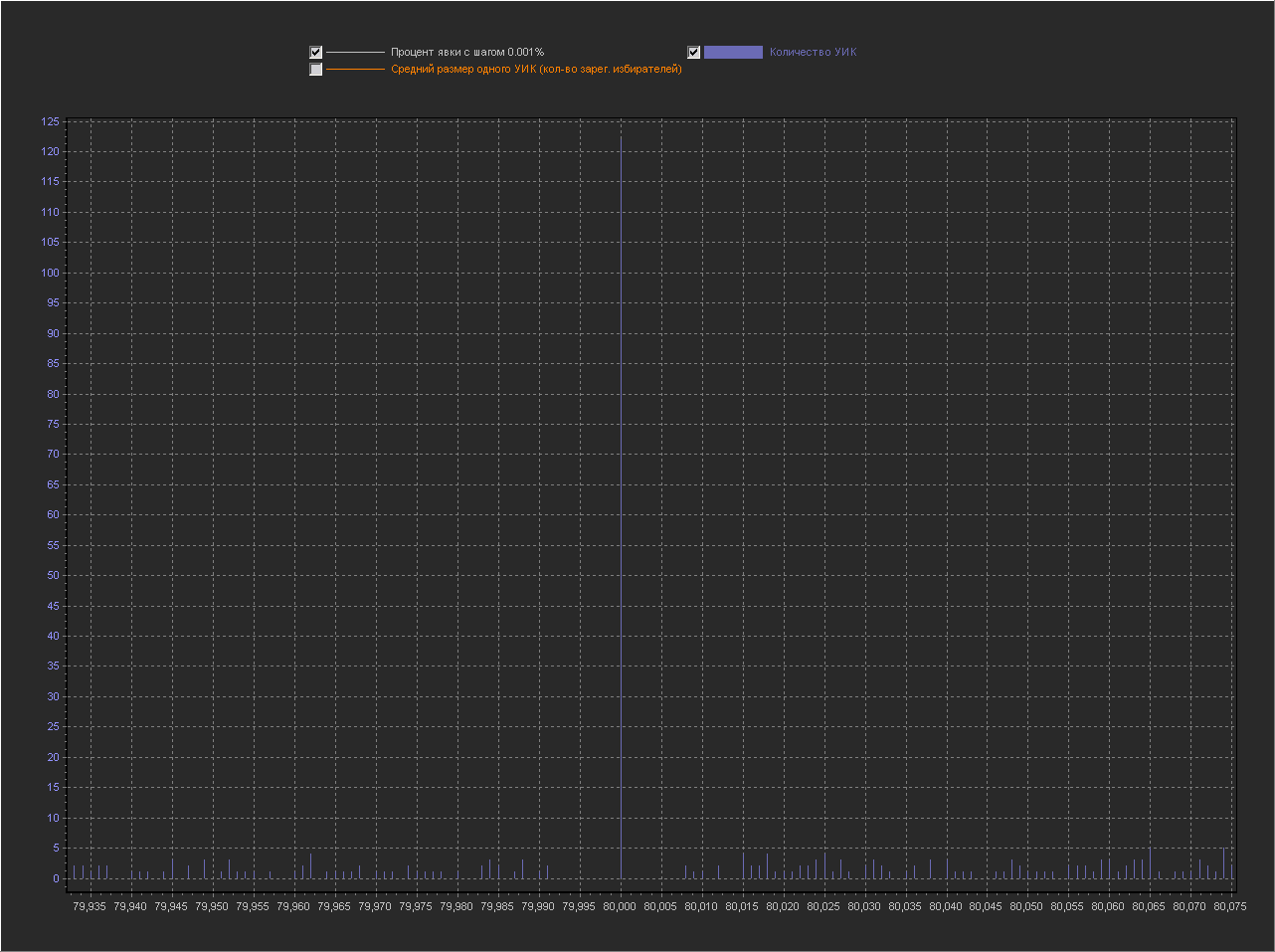Click the x-axis label 79,975
Screen dimensions: 1275x952
tap(416, 906)
